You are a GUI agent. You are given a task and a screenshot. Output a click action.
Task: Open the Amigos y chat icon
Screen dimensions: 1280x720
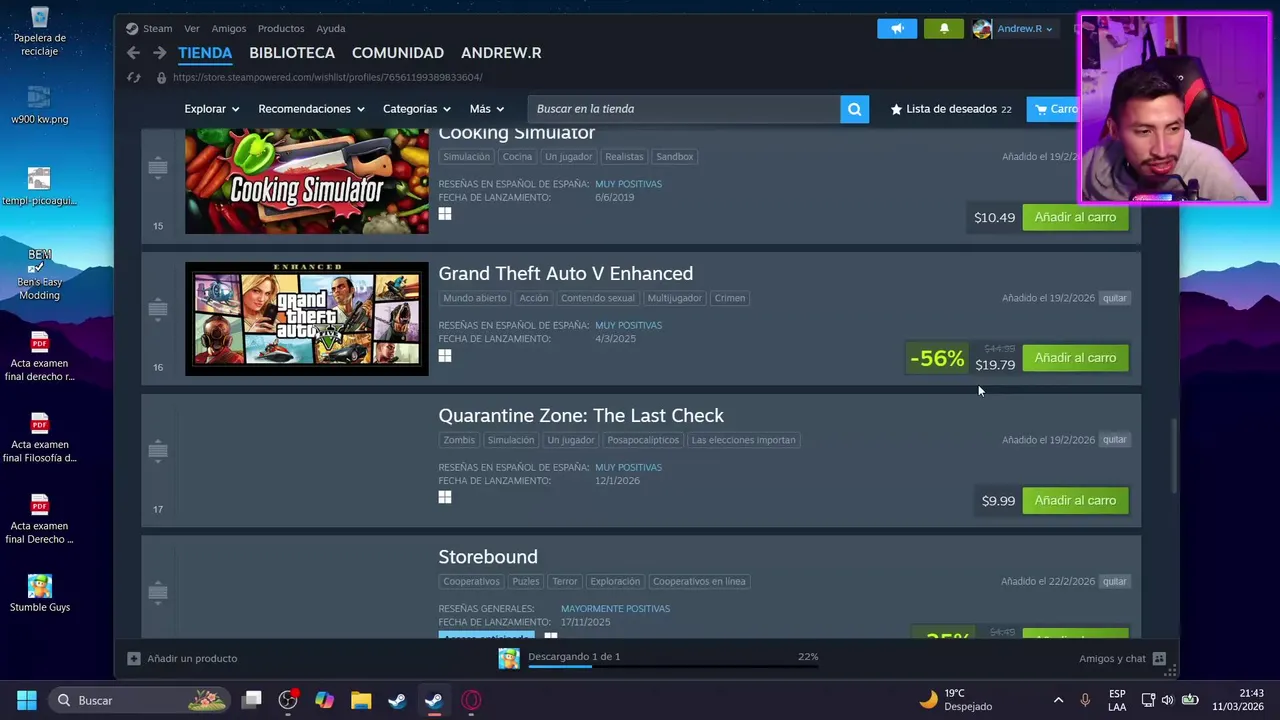point(1159,658)
